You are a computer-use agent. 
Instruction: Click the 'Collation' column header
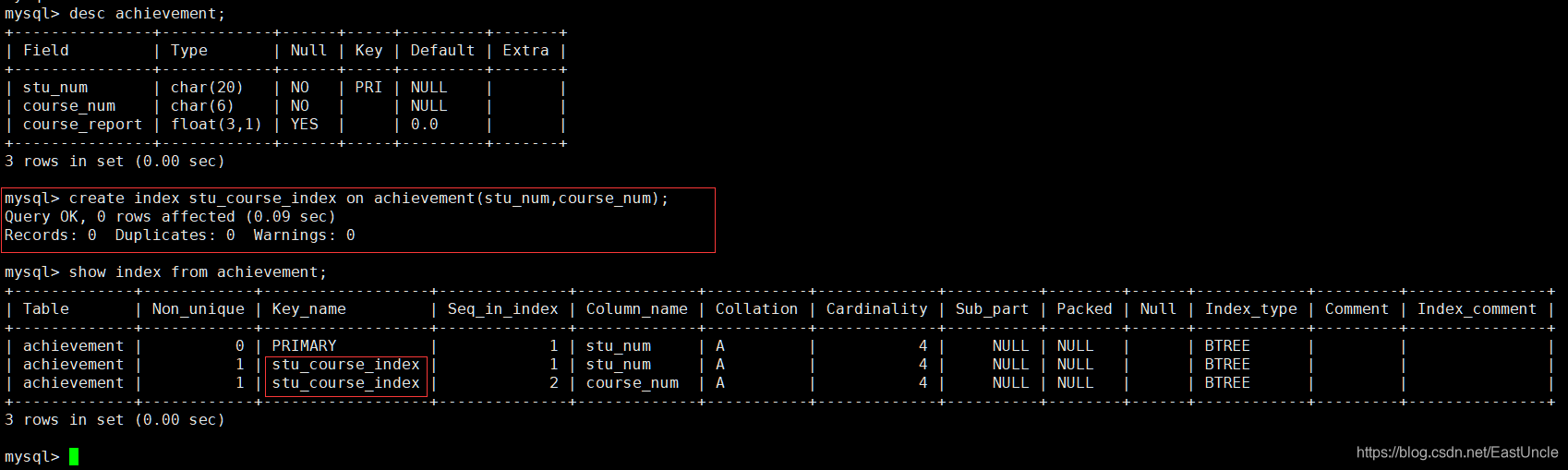click(x=756, y=309)
